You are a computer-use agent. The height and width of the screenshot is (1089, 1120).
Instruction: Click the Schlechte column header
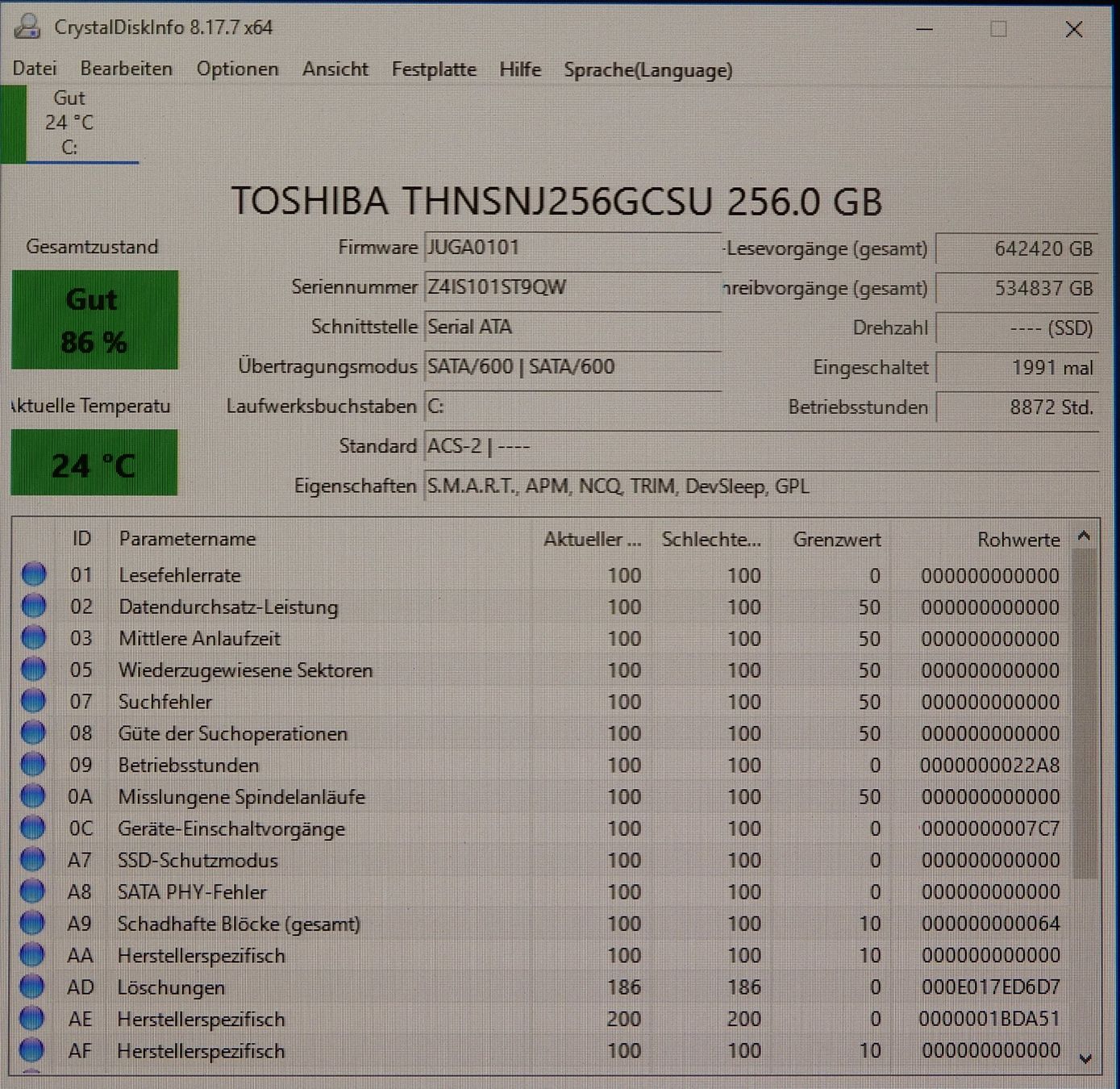click(711, 540)
